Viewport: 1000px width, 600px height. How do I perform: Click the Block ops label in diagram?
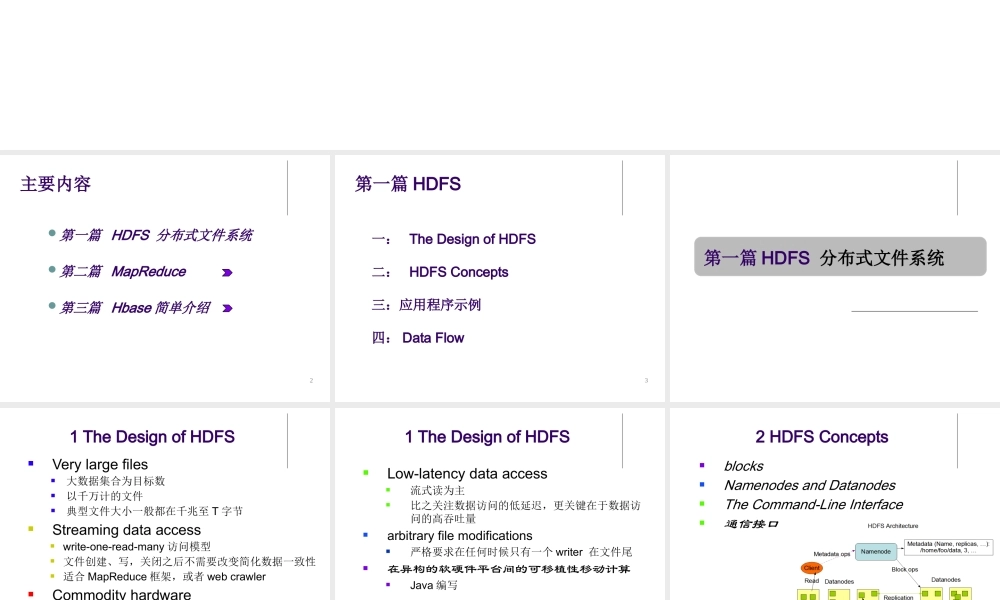905,569
